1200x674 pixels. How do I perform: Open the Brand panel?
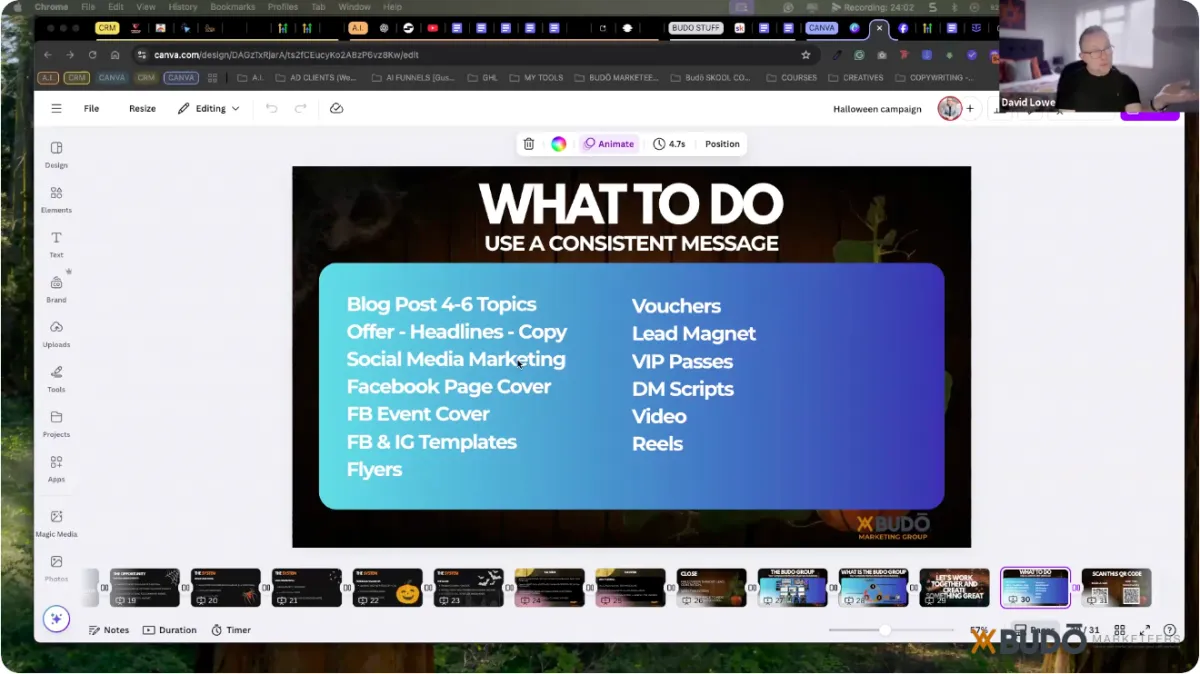[56, 289]
